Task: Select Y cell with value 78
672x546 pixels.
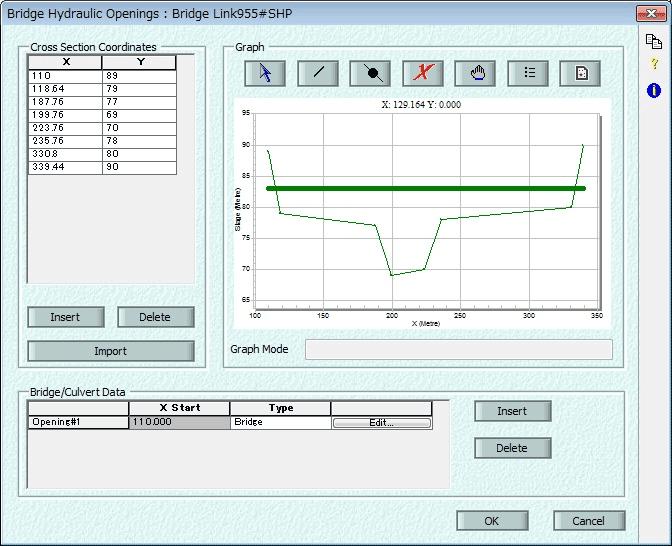Action: coord(139,141)
